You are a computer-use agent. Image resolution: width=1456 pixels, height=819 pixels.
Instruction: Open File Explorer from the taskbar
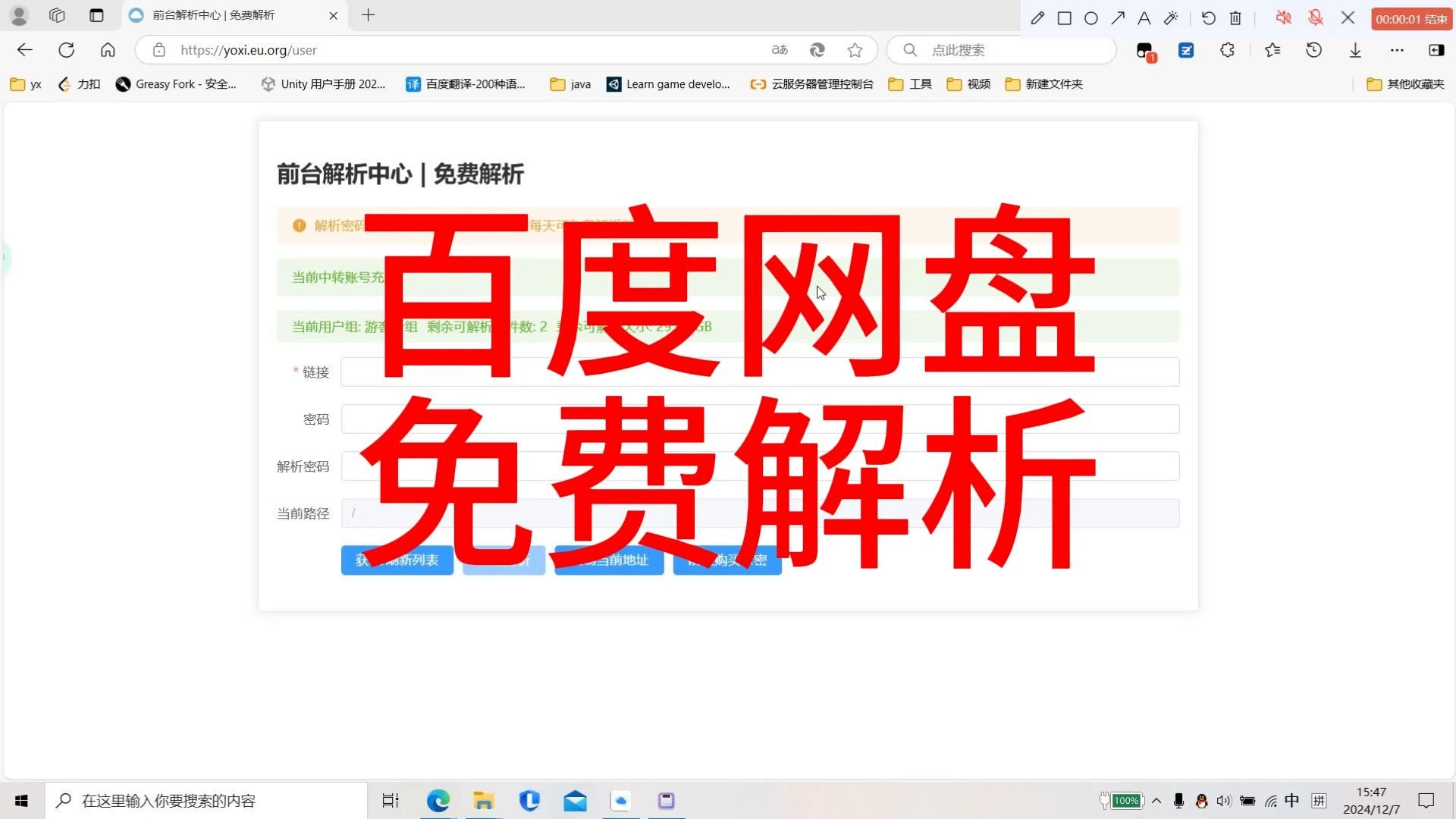(484, 801)
